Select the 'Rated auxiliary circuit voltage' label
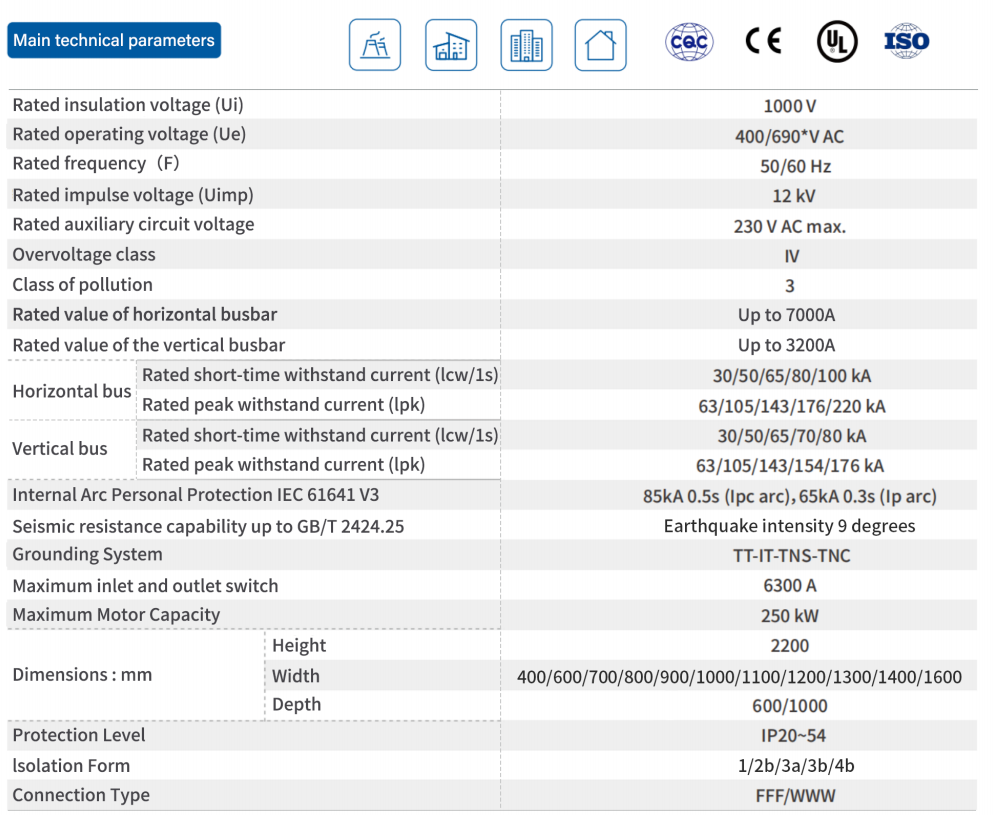 point(134,224)
